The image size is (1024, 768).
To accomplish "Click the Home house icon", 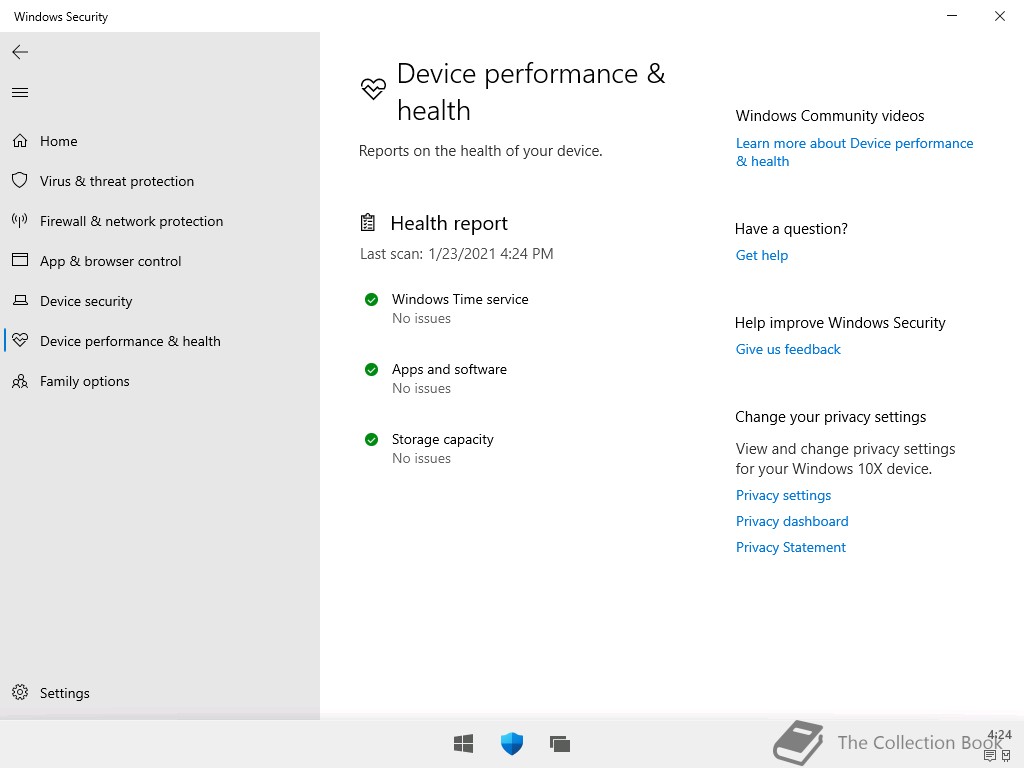I will click(20, 140).
